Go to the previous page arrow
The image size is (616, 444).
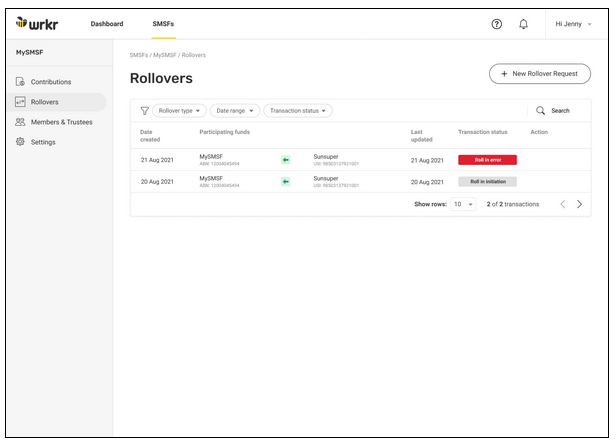point(563,204)
